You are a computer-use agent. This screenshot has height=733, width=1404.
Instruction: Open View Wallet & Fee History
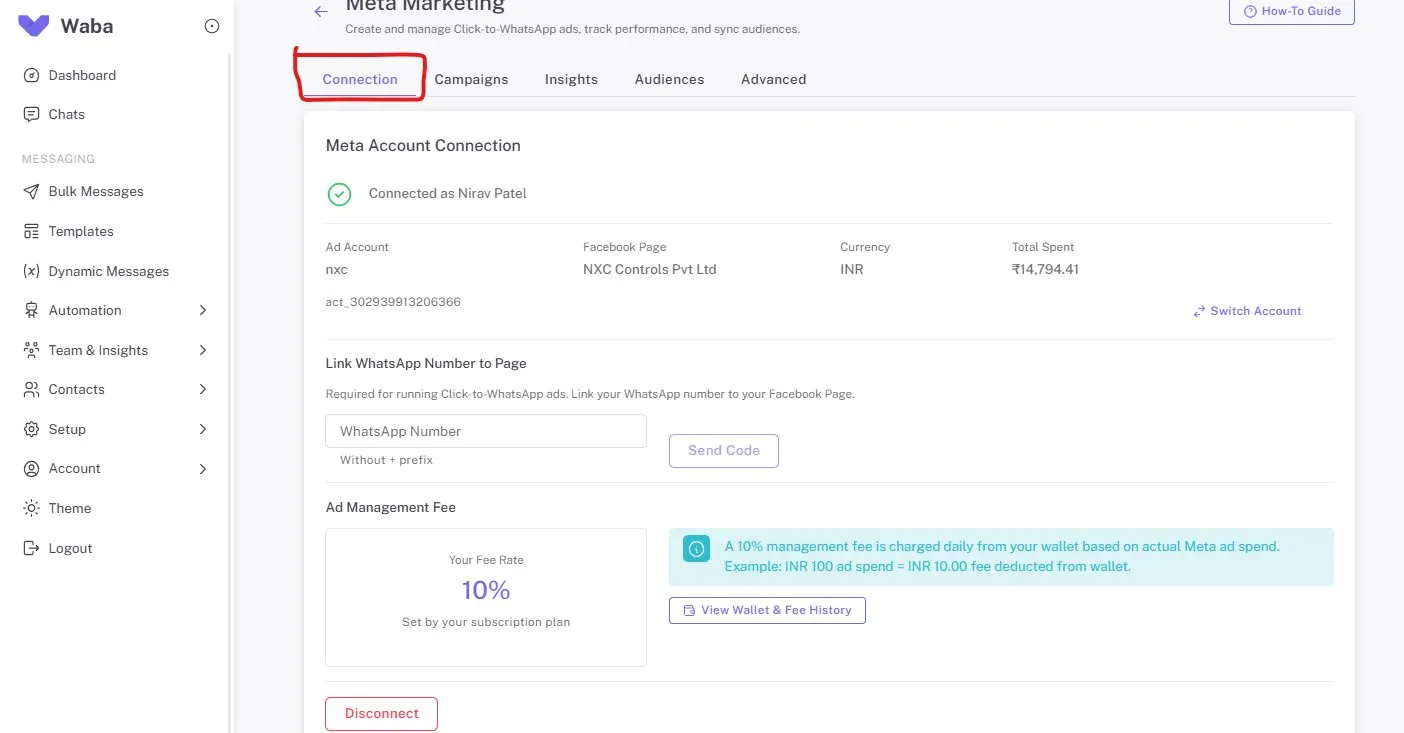click(x=767, y=610)
